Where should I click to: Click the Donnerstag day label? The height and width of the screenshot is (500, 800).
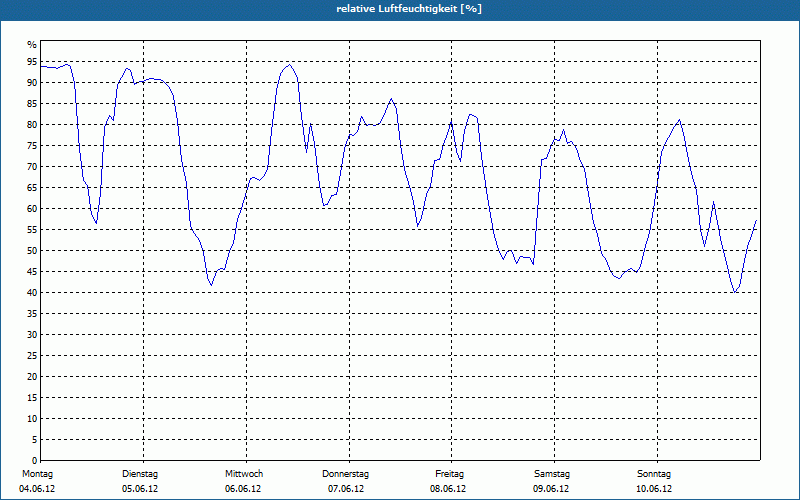point(345,474)
